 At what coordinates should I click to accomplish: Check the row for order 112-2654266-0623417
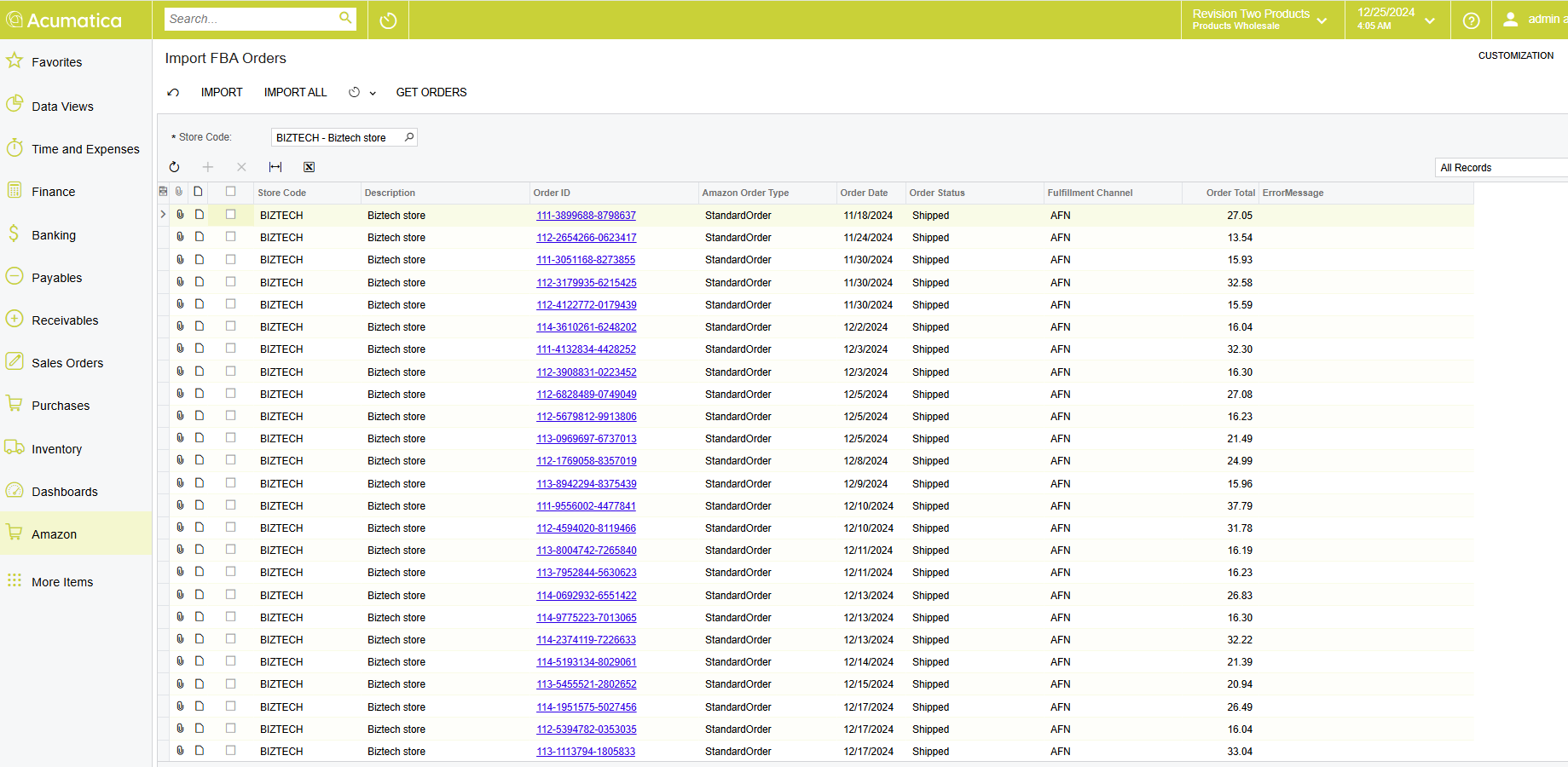tap(230, 237)
